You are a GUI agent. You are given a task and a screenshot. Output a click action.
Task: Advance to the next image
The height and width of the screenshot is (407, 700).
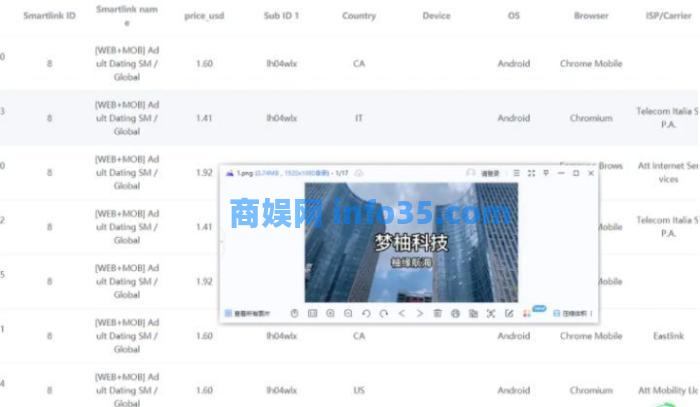point(419,314)
